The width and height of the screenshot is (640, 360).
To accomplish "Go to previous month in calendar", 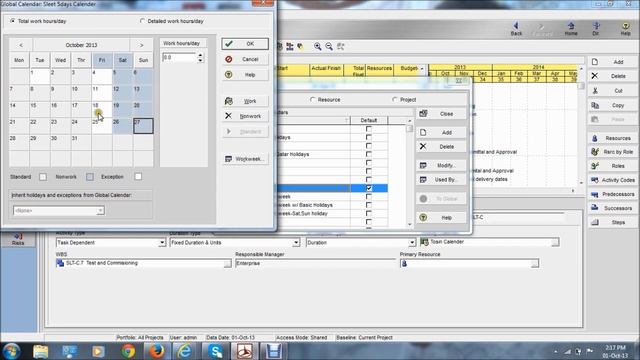I will 21,45.
